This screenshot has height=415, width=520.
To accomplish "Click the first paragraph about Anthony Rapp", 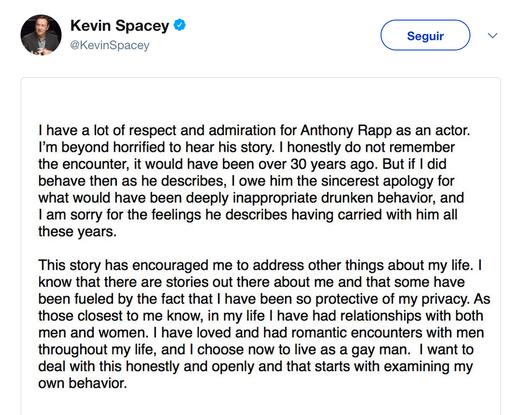I will tap(254, 181).
